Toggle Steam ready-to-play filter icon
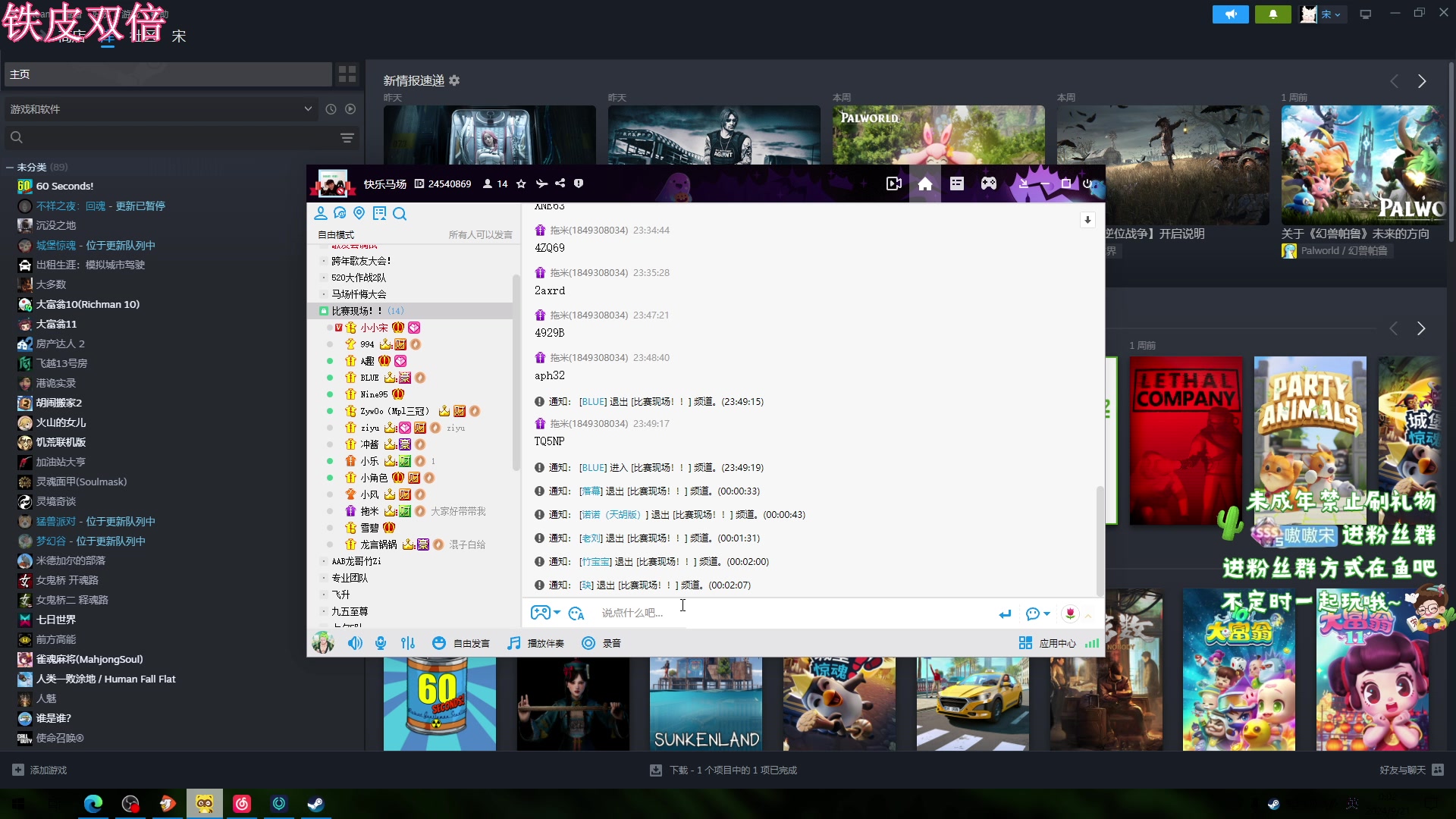This screenshot has height=819, width=1456. pos(350,109)
